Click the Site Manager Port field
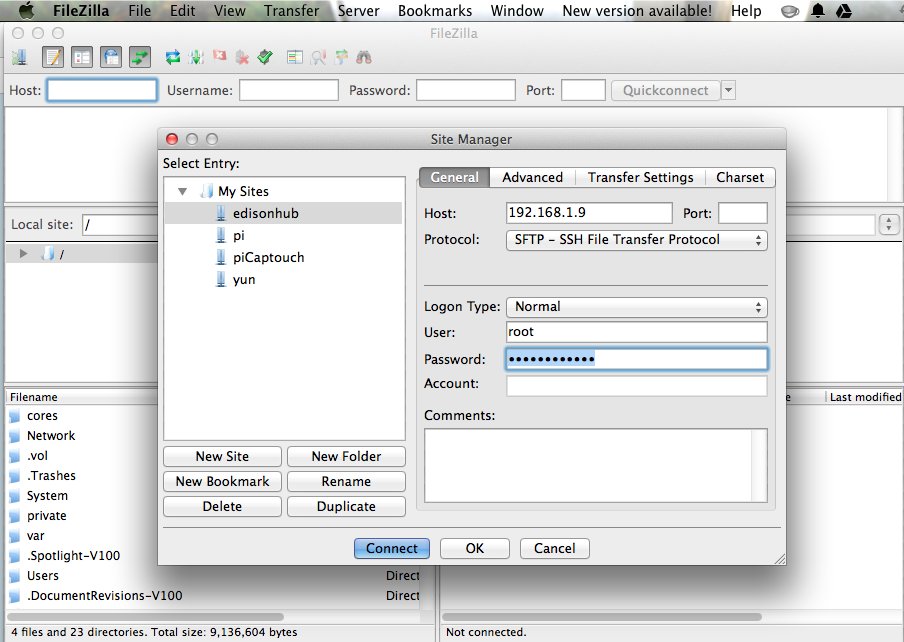Image resolution: width=904 pixels, height=642 pixels. point(743,213)
